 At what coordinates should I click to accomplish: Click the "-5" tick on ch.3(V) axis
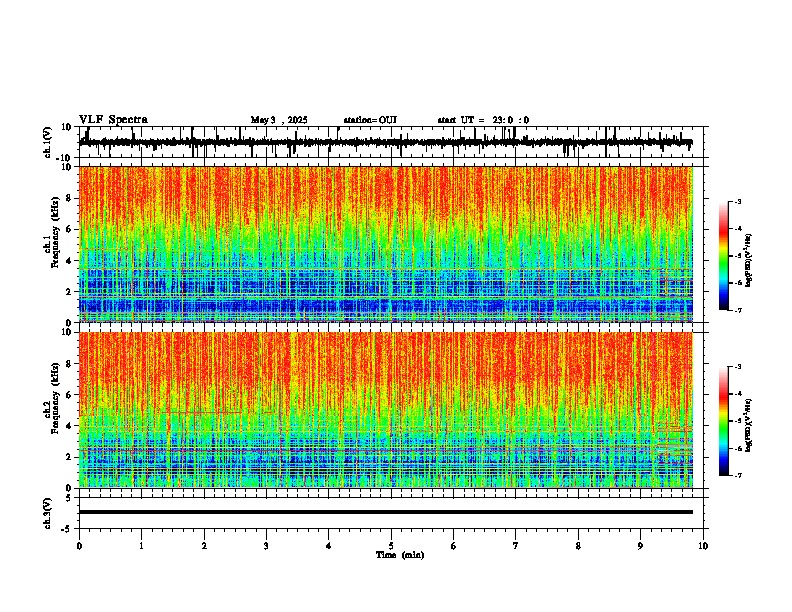point(68,529)
